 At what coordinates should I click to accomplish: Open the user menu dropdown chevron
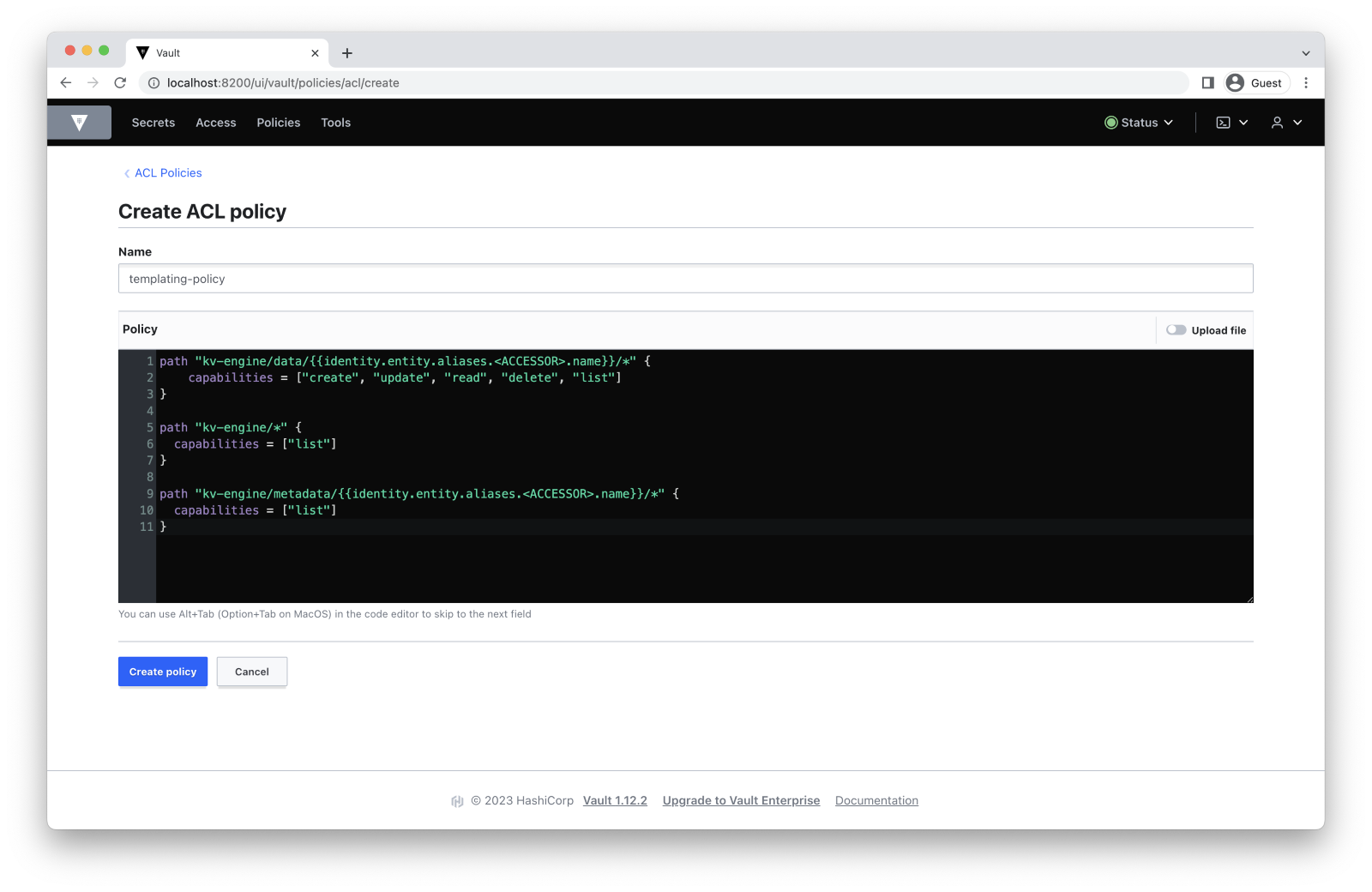pyautogui.click(x=1297, y=122)
